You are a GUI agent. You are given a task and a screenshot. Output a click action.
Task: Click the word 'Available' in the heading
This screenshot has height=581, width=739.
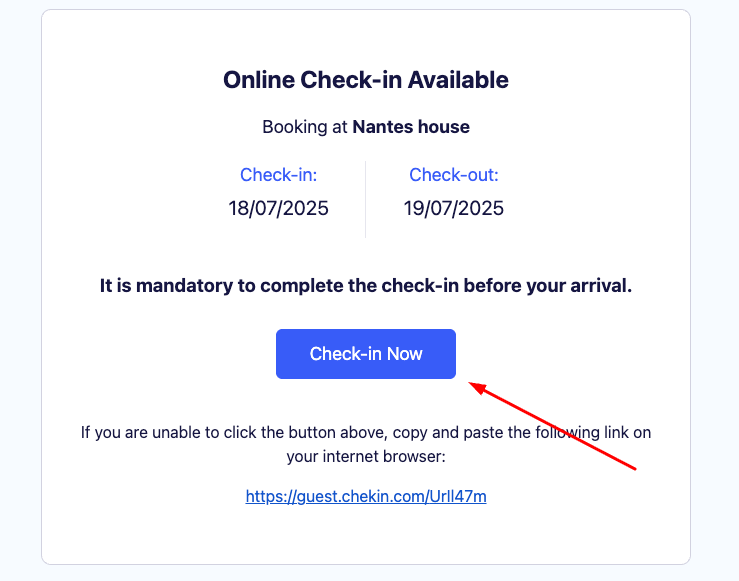pos(455,80)
